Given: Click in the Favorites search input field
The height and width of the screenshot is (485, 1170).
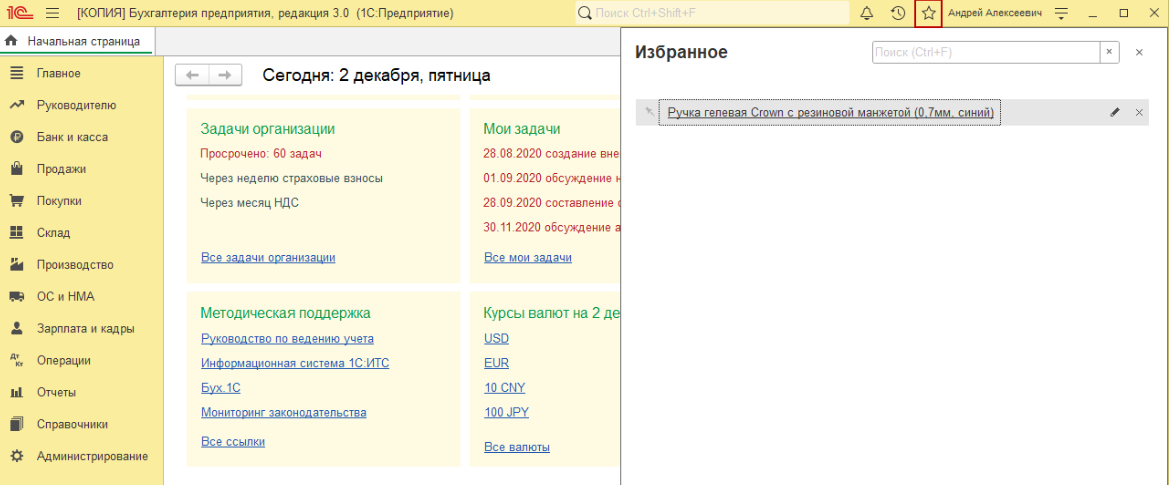Looking at the screenshot, I should point(985,52).
